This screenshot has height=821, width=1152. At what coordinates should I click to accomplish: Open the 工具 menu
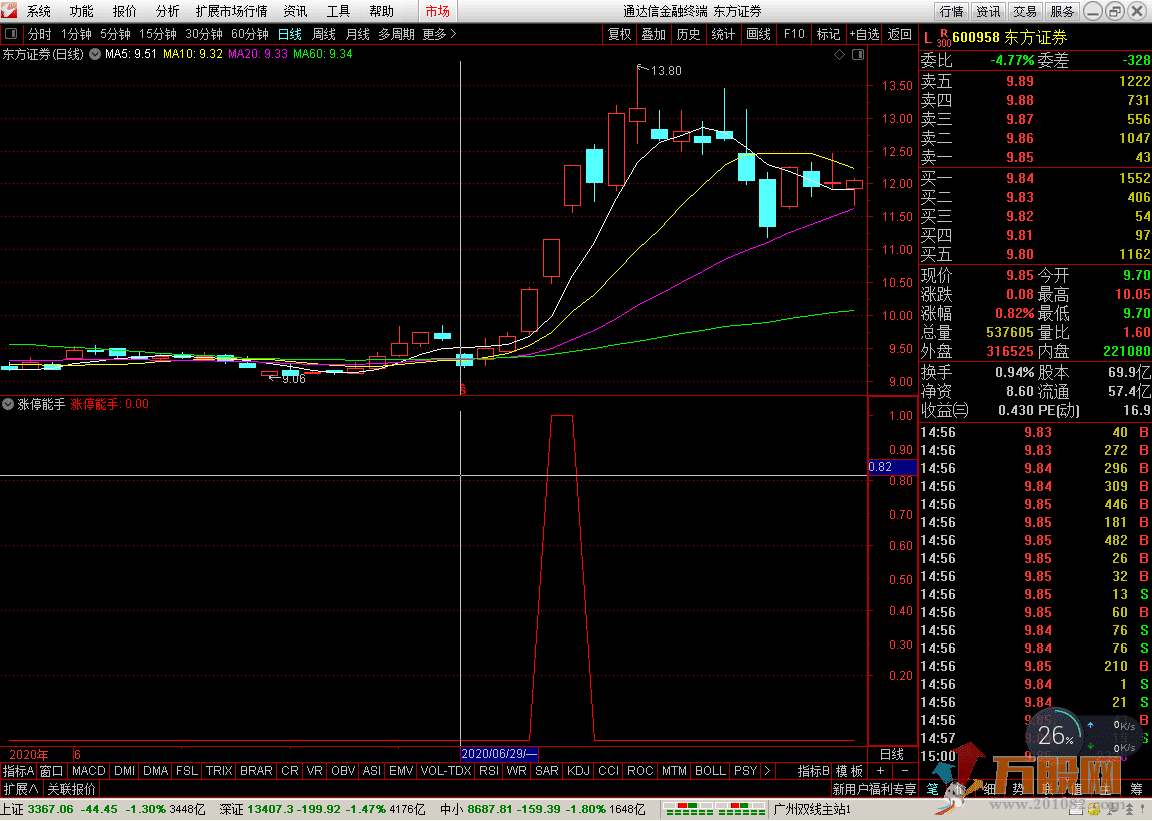coord(338,11)
